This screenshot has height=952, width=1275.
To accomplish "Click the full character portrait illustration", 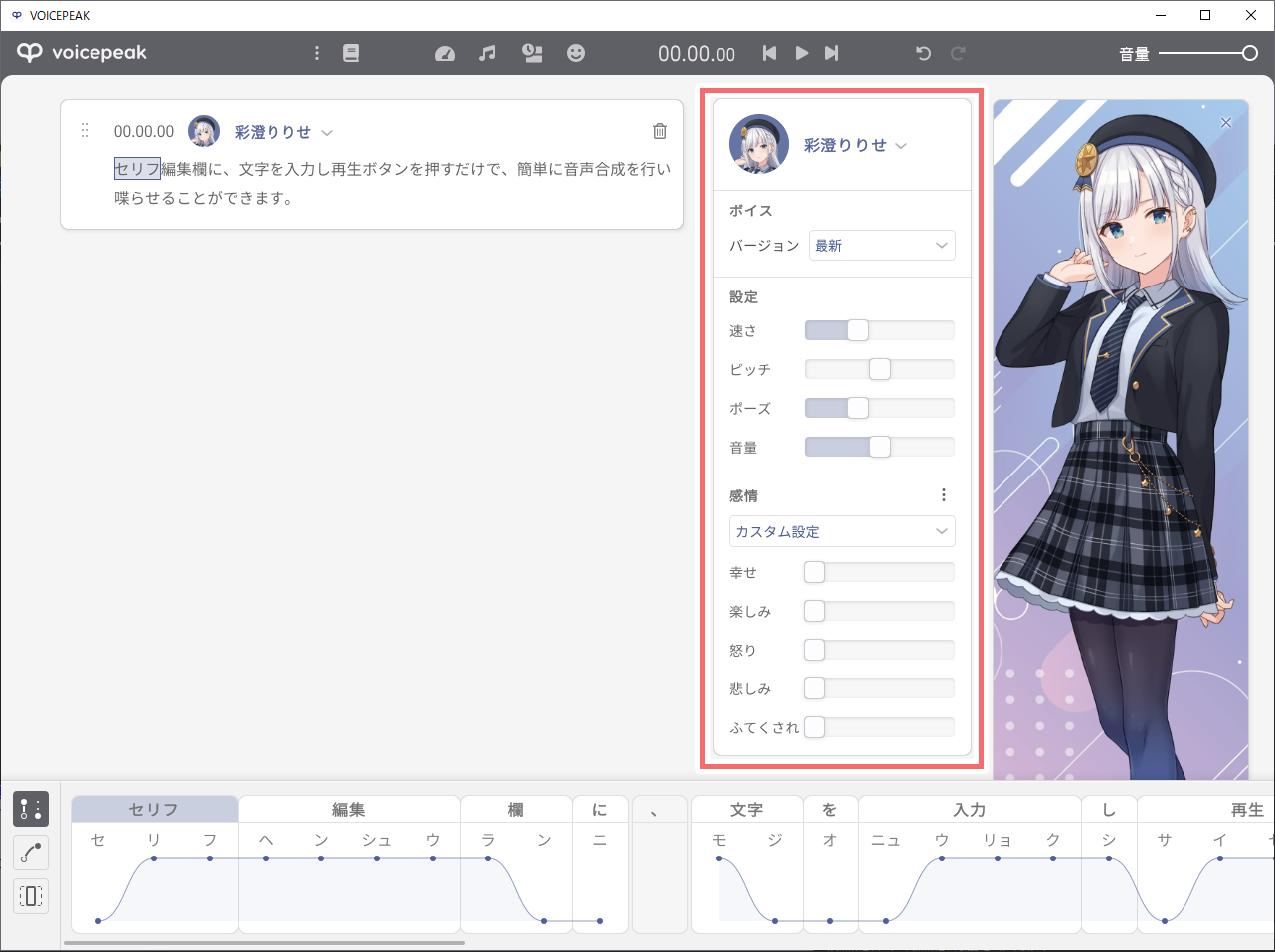I will coord(1121,440).
